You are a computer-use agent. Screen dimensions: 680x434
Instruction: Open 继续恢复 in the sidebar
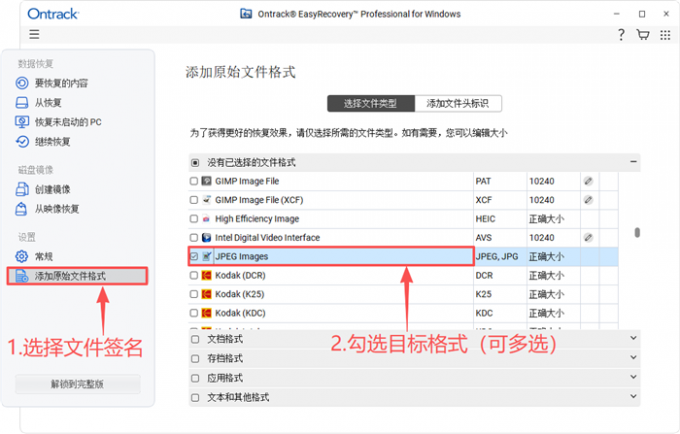pos(52,142)
